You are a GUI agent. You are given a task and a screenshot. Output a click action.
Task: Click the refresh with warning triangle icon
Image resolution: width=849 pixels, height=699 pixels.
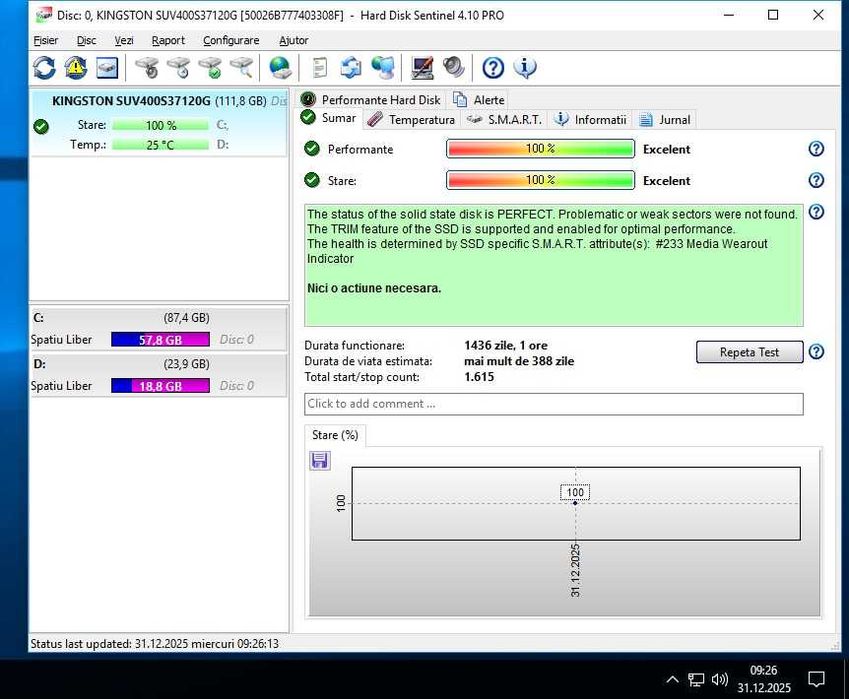click(76, 68)
